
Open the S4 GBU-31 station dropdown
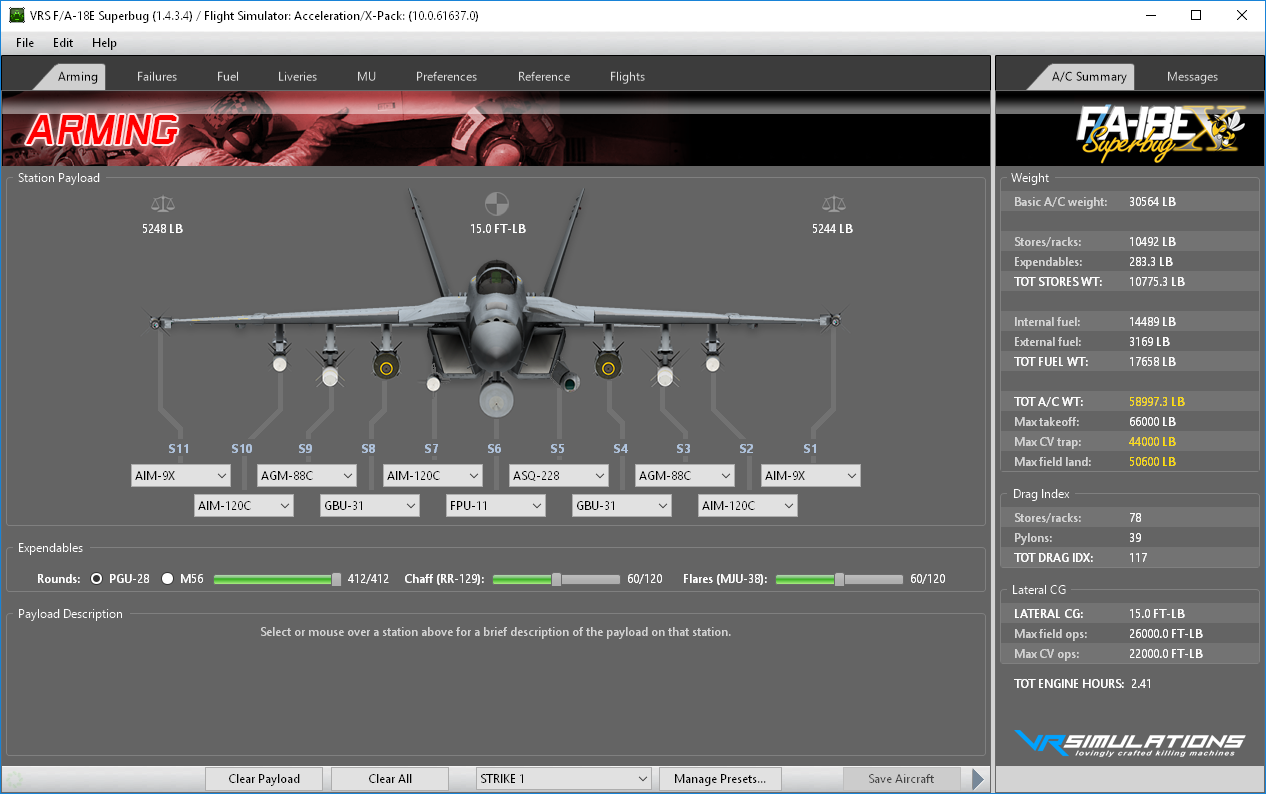point(622,506)
